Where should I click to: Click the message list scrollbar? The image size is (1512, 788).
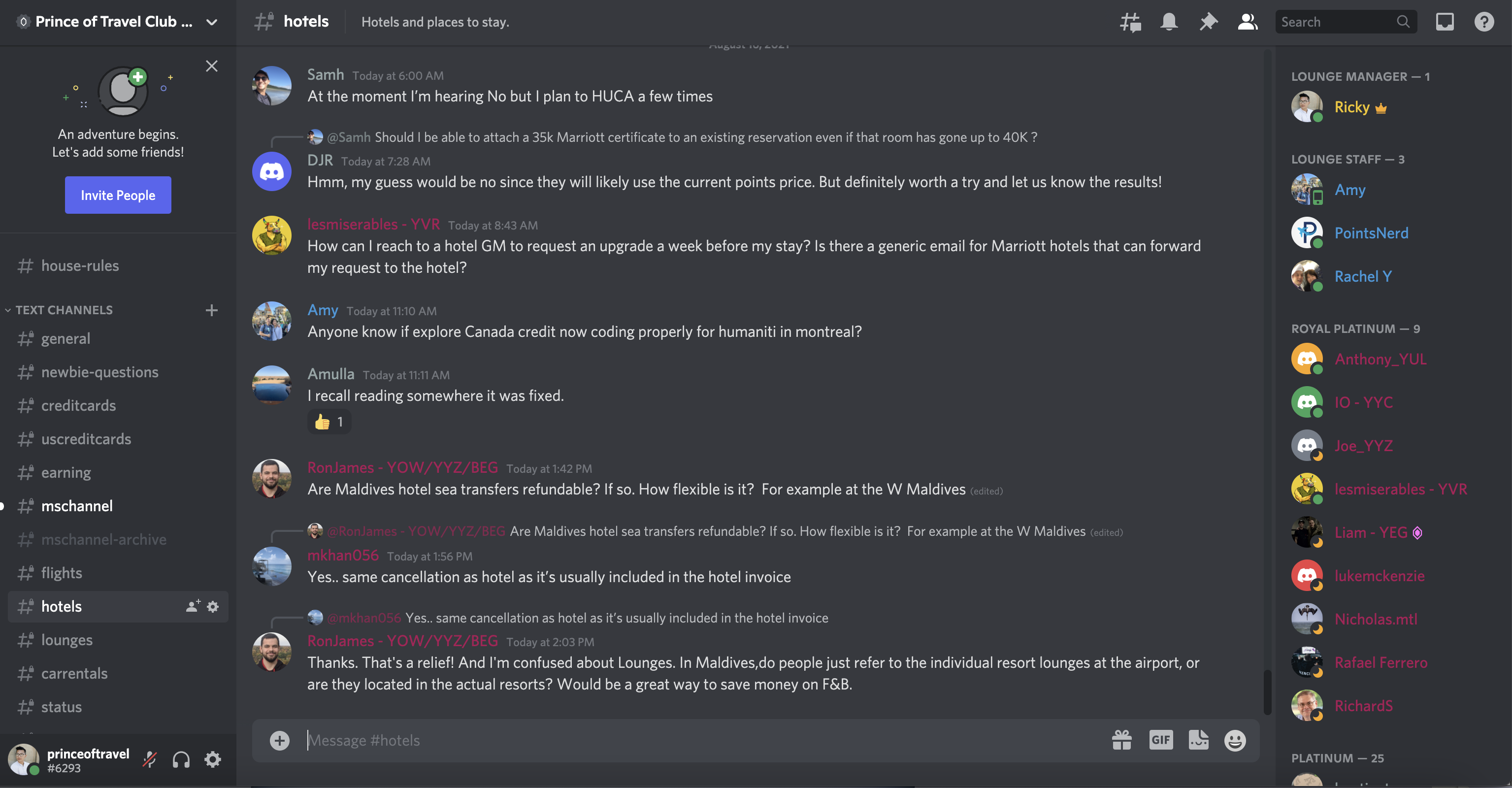(x=1267, y=692)
